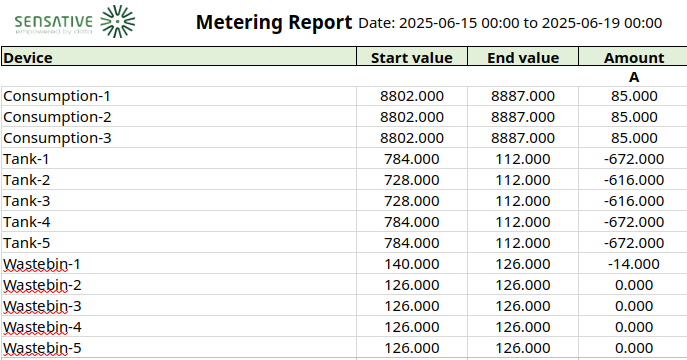This screenshot has height=360, width=687.
Task: Select Wastebin-2 end value 126.000
Action: click(523, 285)
